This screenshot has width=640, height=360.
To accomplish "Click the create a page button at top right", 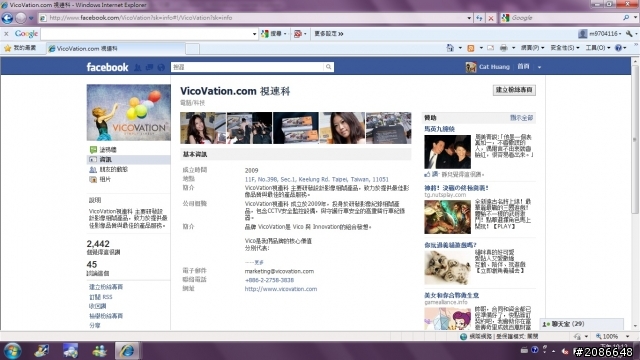I will (x=514, y=90).
